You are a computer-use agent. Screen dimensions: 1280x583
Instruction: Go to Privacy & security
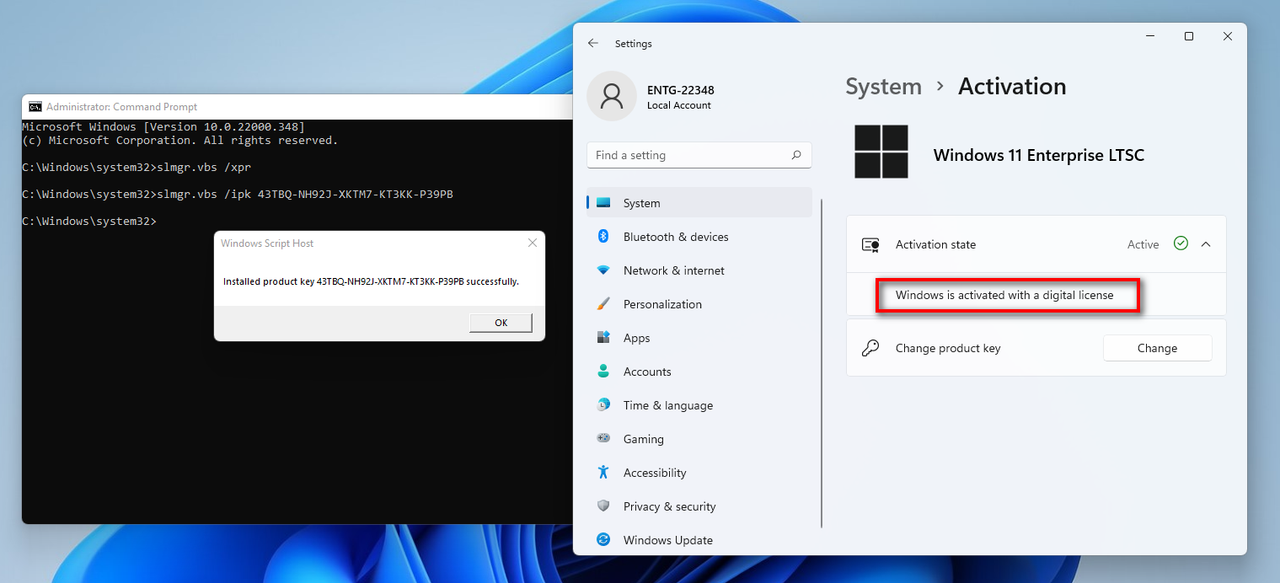[699, 506]
